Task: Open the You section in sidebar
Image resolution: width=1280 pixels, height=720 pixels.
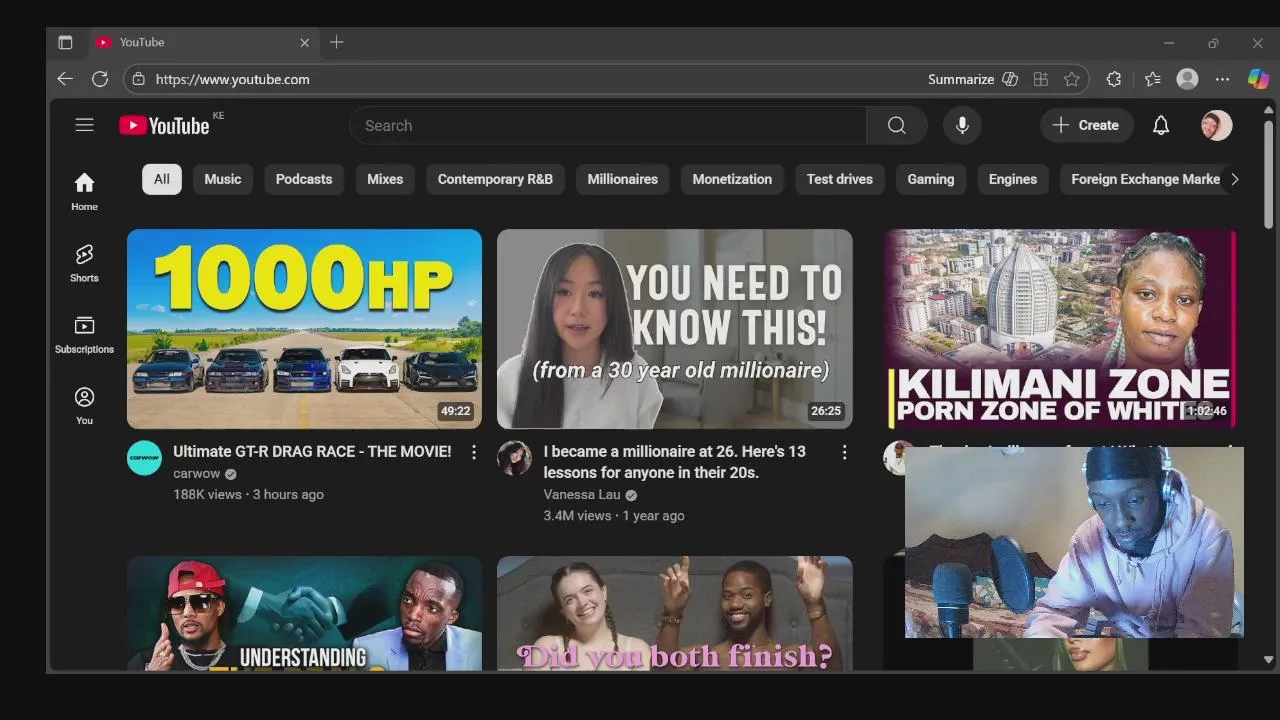Action: click(84, 405)
